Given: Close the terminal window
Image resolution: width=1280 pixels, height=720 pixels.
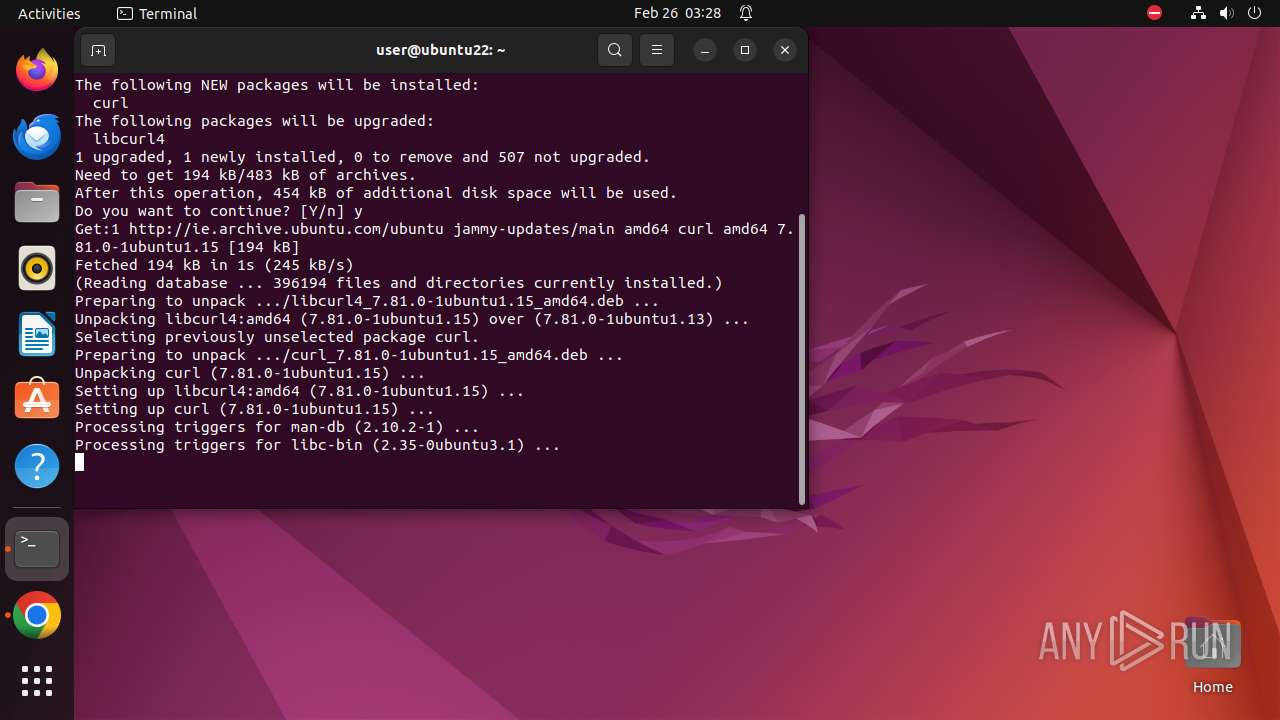Looking at the screenshot, I should [x=785, y=50].
